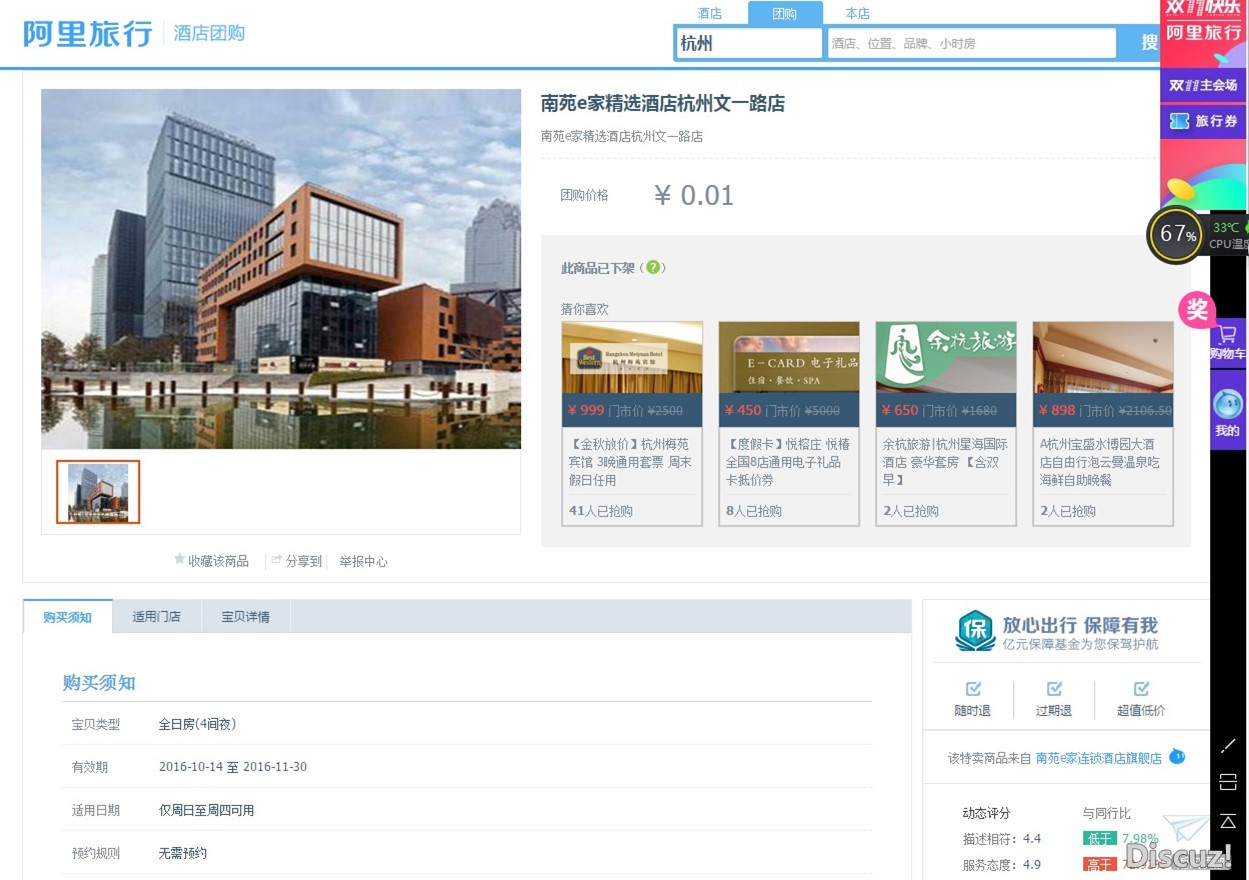
Task: Select the 团购 search tab
Action: [x=785, y=13]
